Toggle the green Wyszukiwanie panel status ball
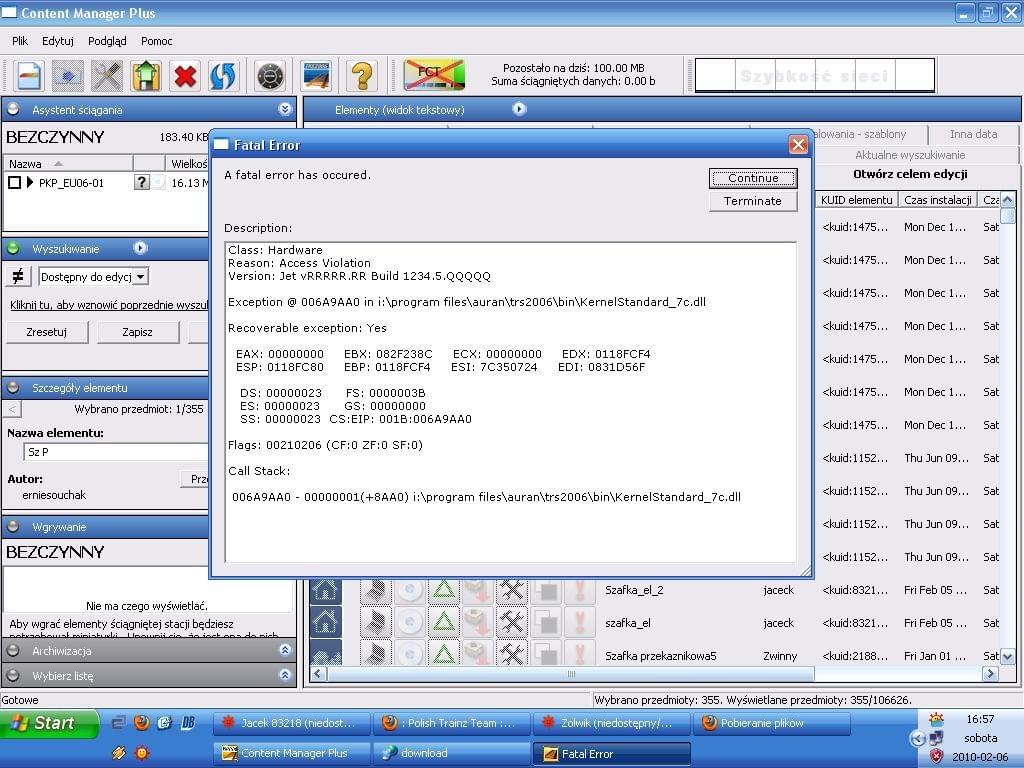 click(x=13, y=248)
